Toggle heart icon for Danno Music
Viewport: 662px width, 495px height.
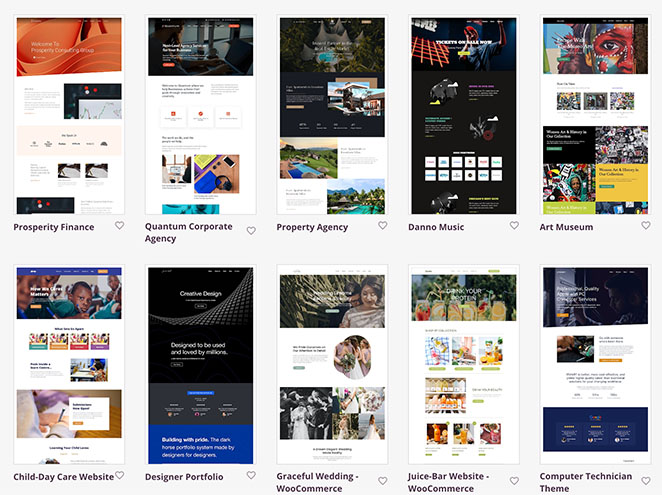(514, 226)
